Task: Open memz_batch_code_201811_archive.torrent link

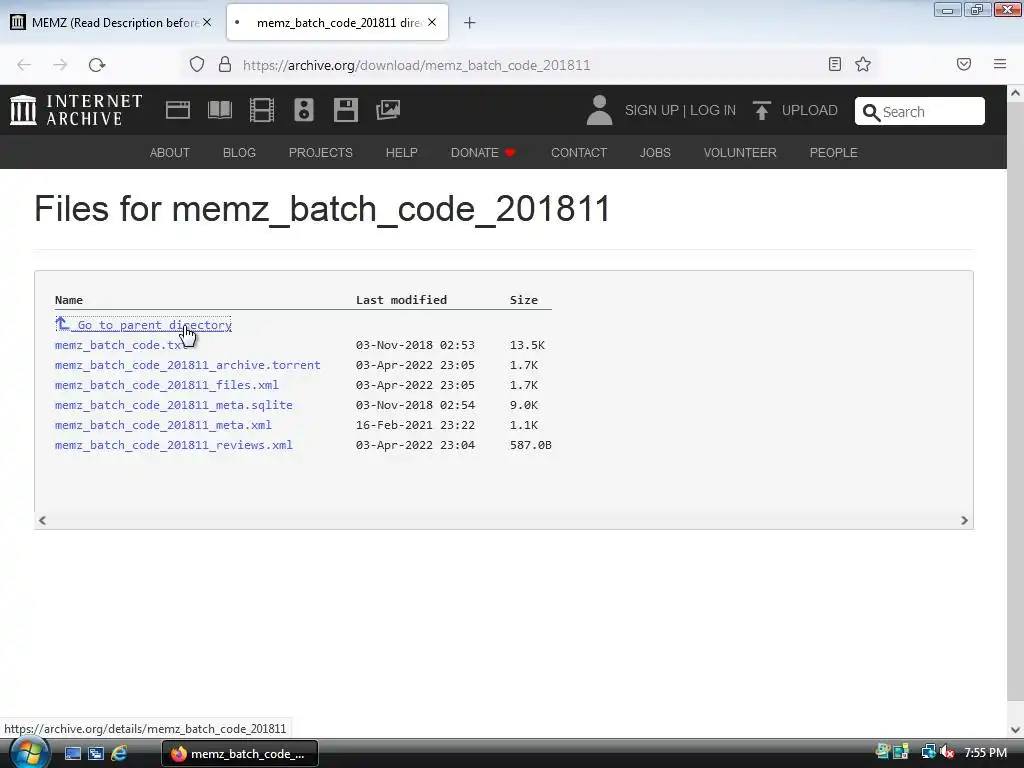Action: tap(187, 365)
